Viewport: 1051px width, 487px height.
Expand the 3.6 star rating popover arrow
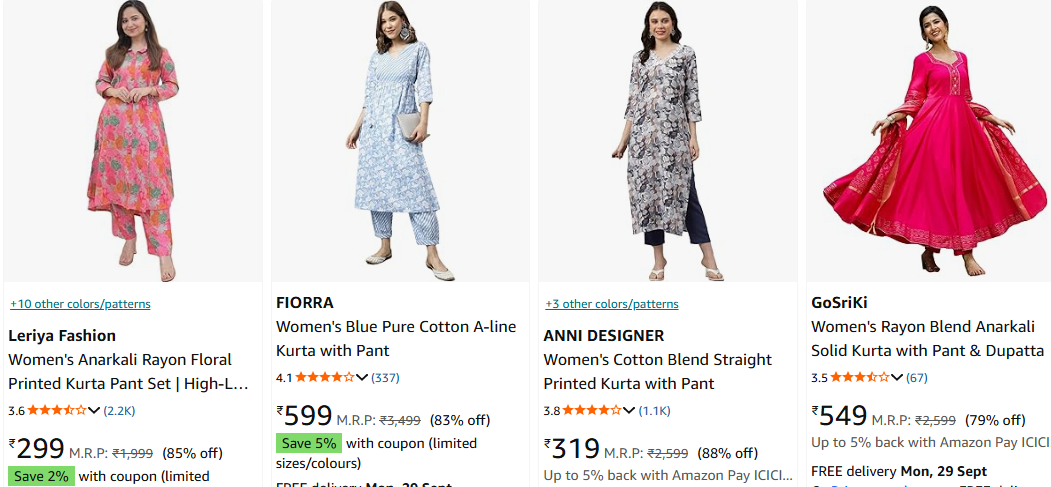pos(95,410)
